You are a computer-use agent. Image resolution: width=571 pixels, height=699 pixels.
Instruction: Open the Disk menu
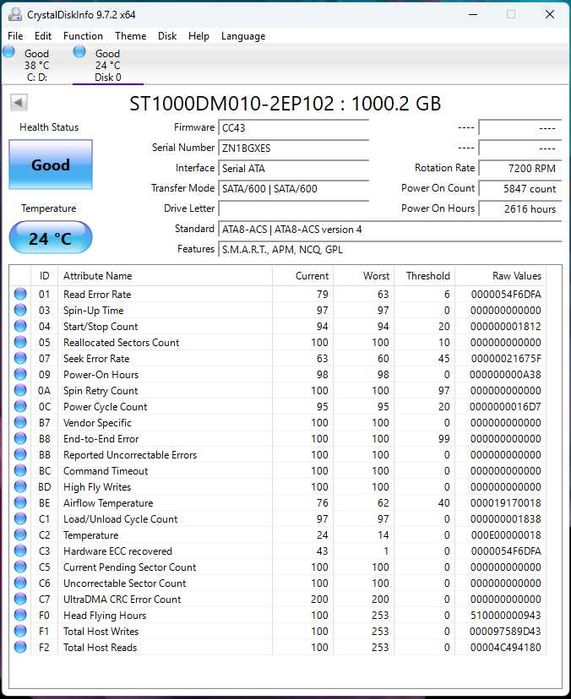[167, 36]
